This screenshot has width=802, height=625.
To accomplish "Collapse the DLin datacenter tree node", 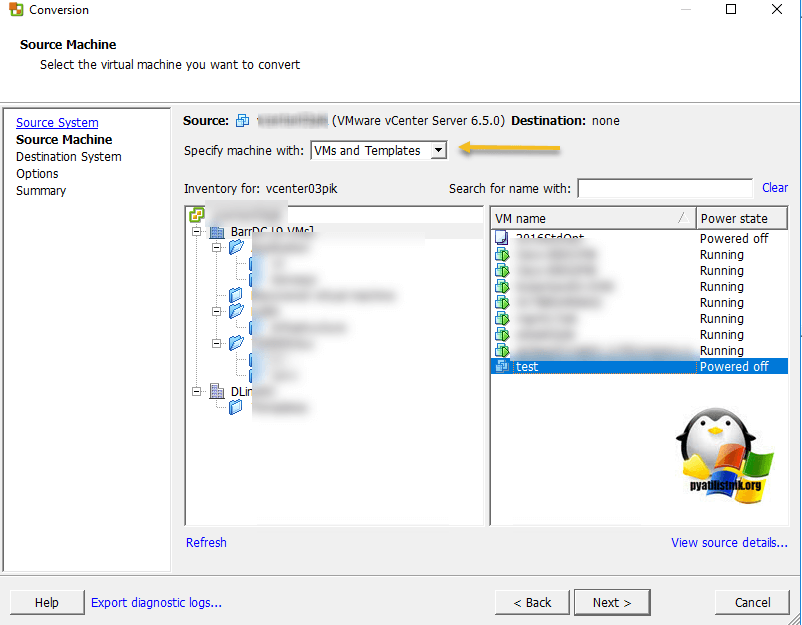I will point(197,392).
